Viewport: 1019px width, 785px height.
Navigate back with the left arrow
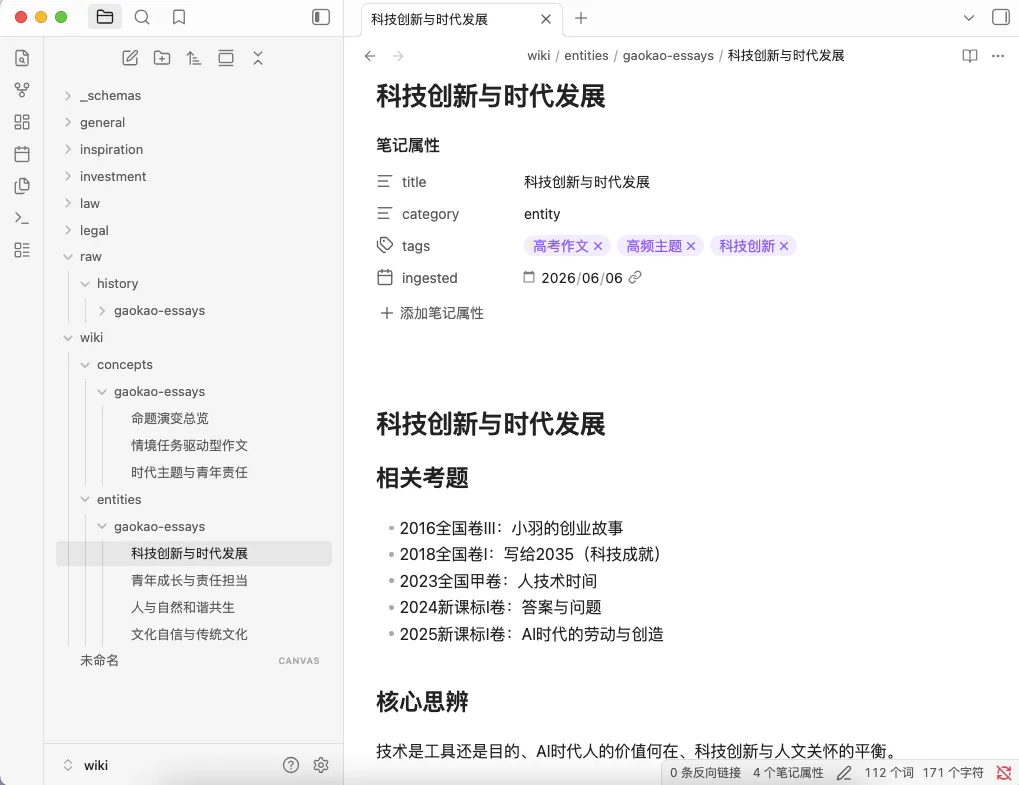click(370, 56)
